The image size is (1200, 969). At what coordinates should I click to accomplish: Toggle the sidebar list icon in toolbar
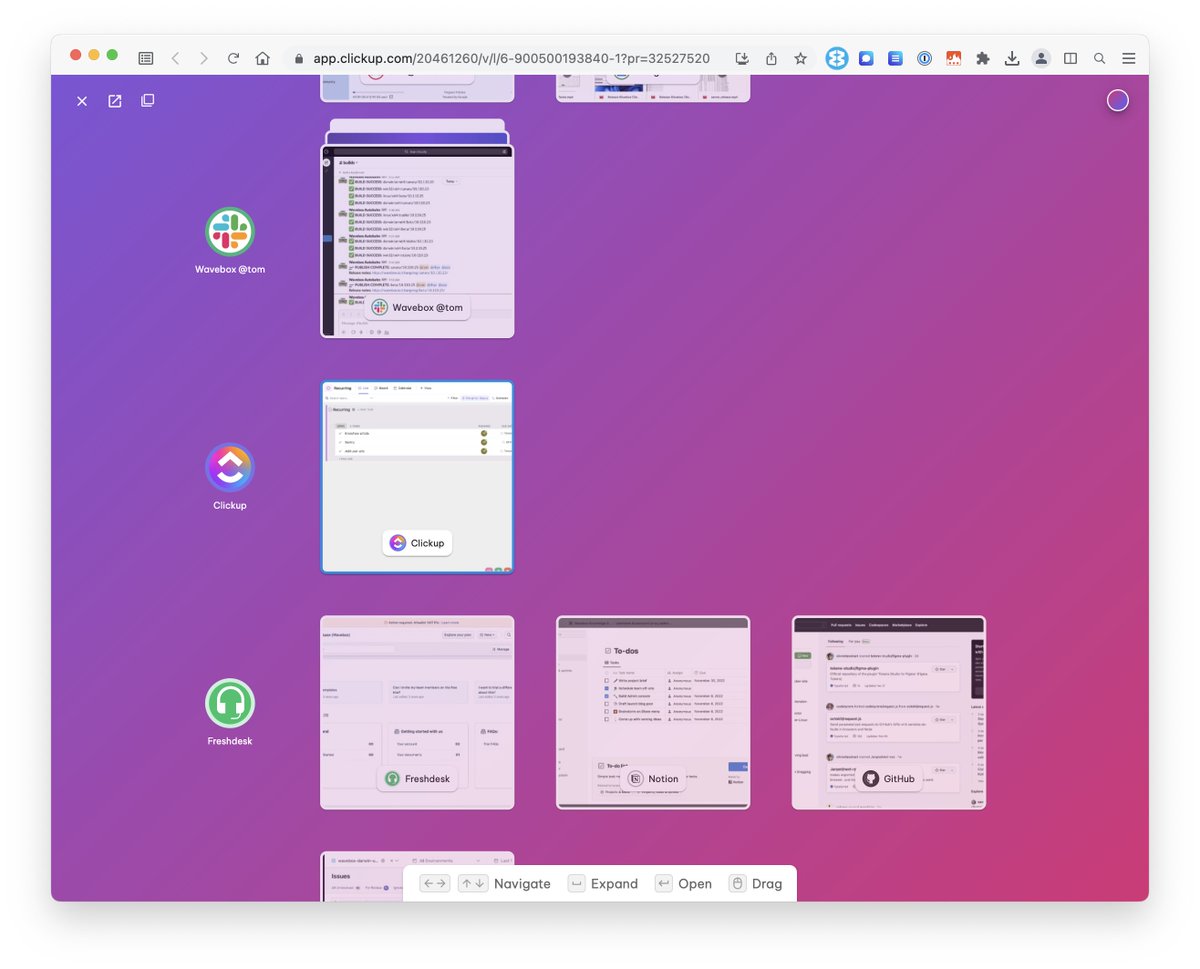pos(146,59)
